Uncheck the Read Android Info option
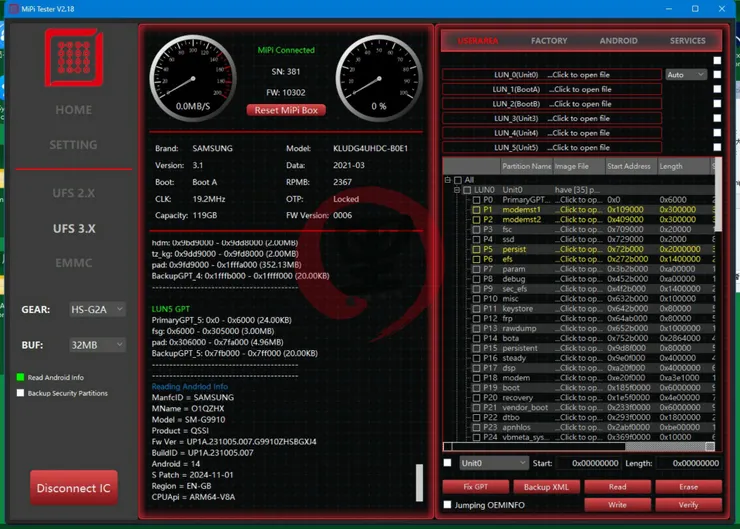 point(21,377)
